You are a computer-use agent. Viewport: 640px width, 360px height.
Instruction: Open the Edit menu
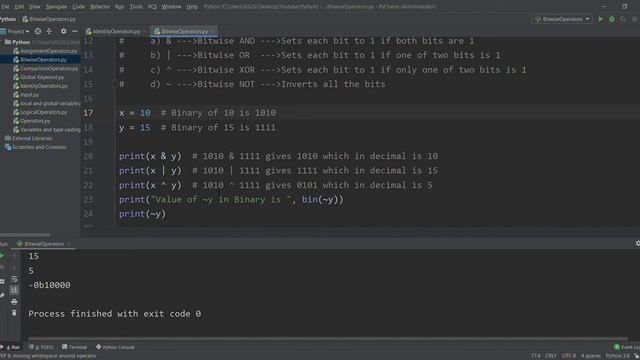(19, 7)
